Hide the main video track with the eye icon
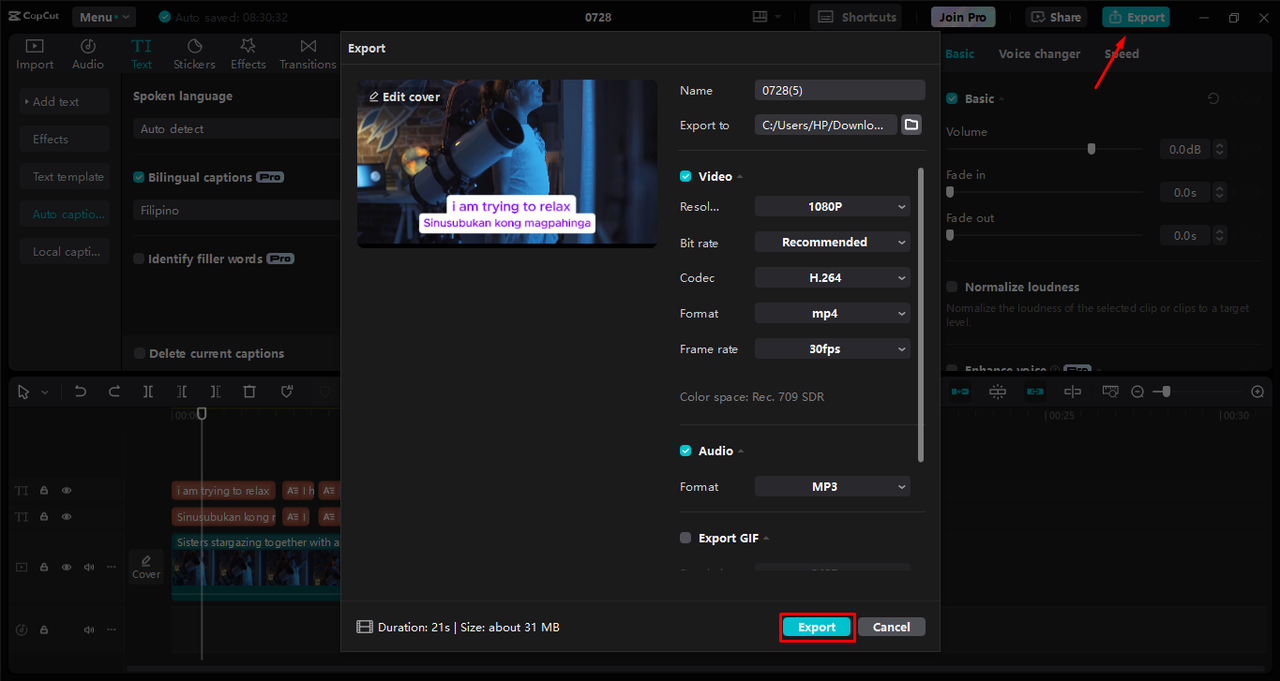 point(67,567)
